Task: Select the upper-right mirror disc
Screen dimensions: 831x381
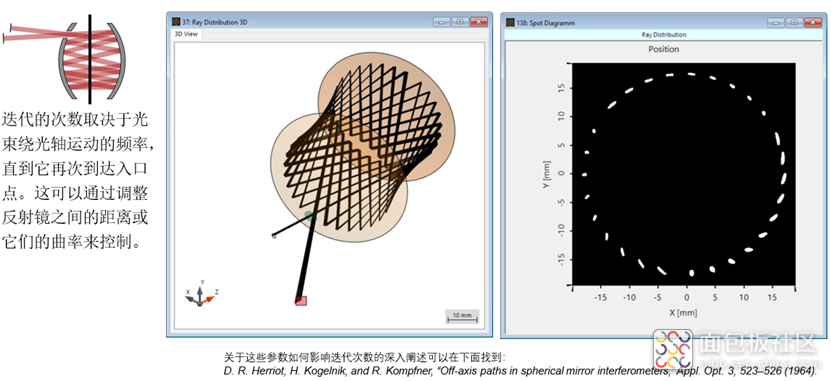Action: tap(386, 117)
